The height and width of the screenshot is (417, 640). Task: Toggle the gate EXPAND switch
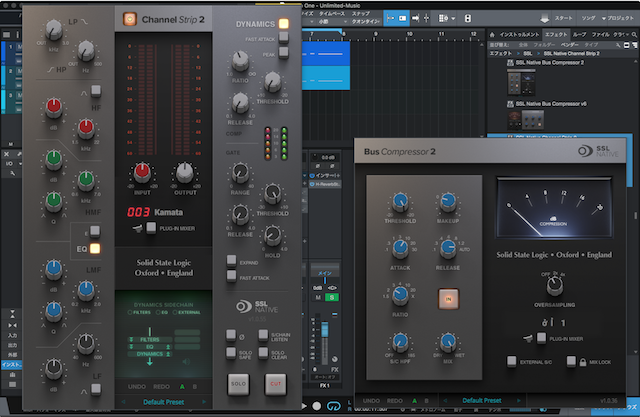click(x=231, y=261)
